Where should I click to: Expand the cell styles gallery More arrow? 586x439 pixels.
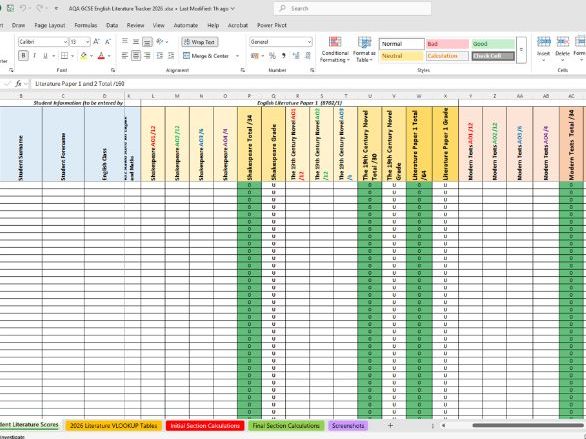point(522,50)
